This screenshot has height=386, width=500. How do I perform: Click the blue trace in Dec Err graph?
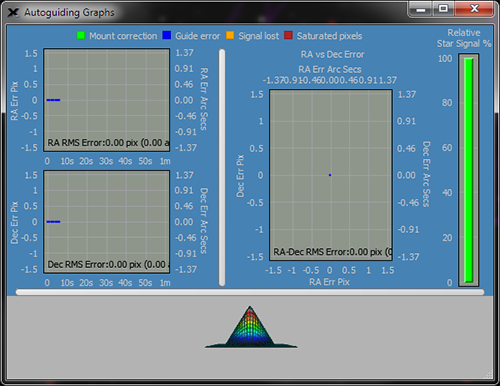[53, 222]
